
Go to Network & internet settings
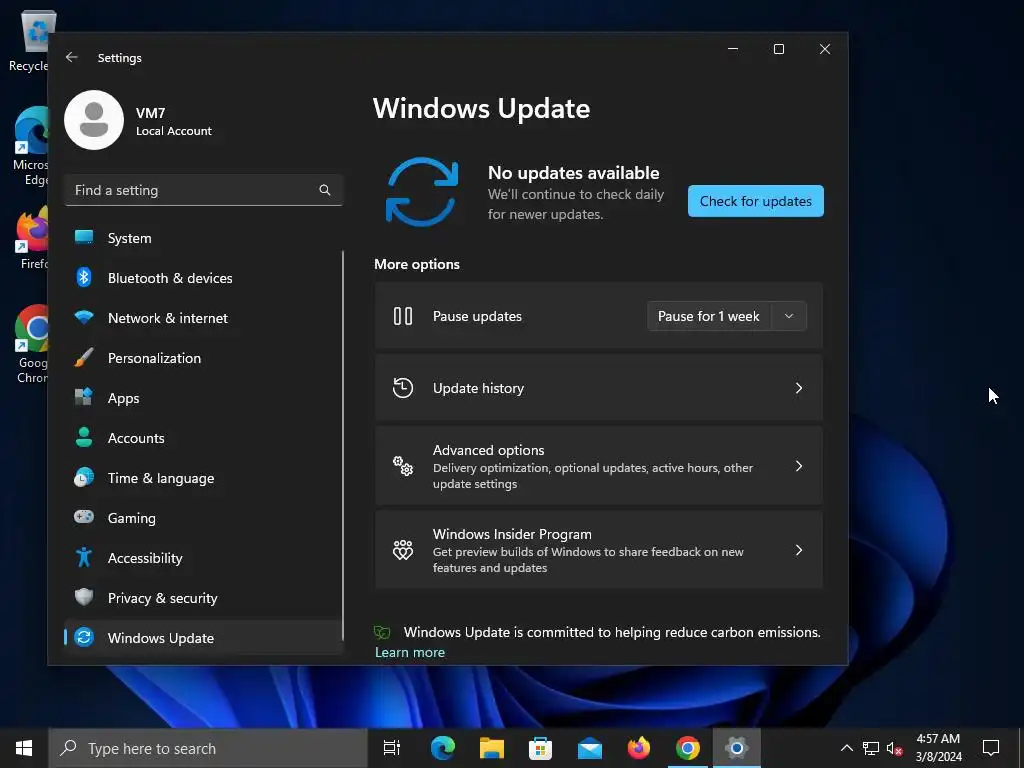pyautogui.click(x=203, y=317)
